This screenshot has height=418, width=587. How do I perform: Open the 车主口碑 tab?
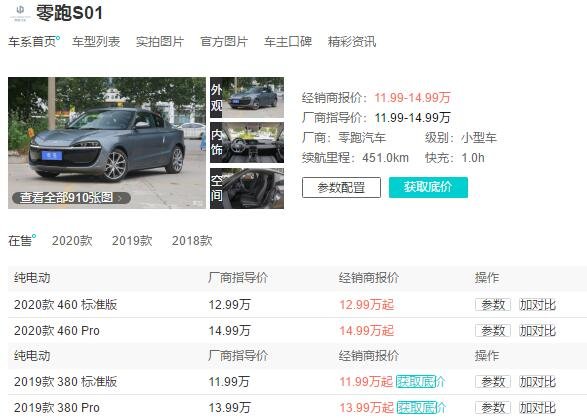(x=288, y=42)
